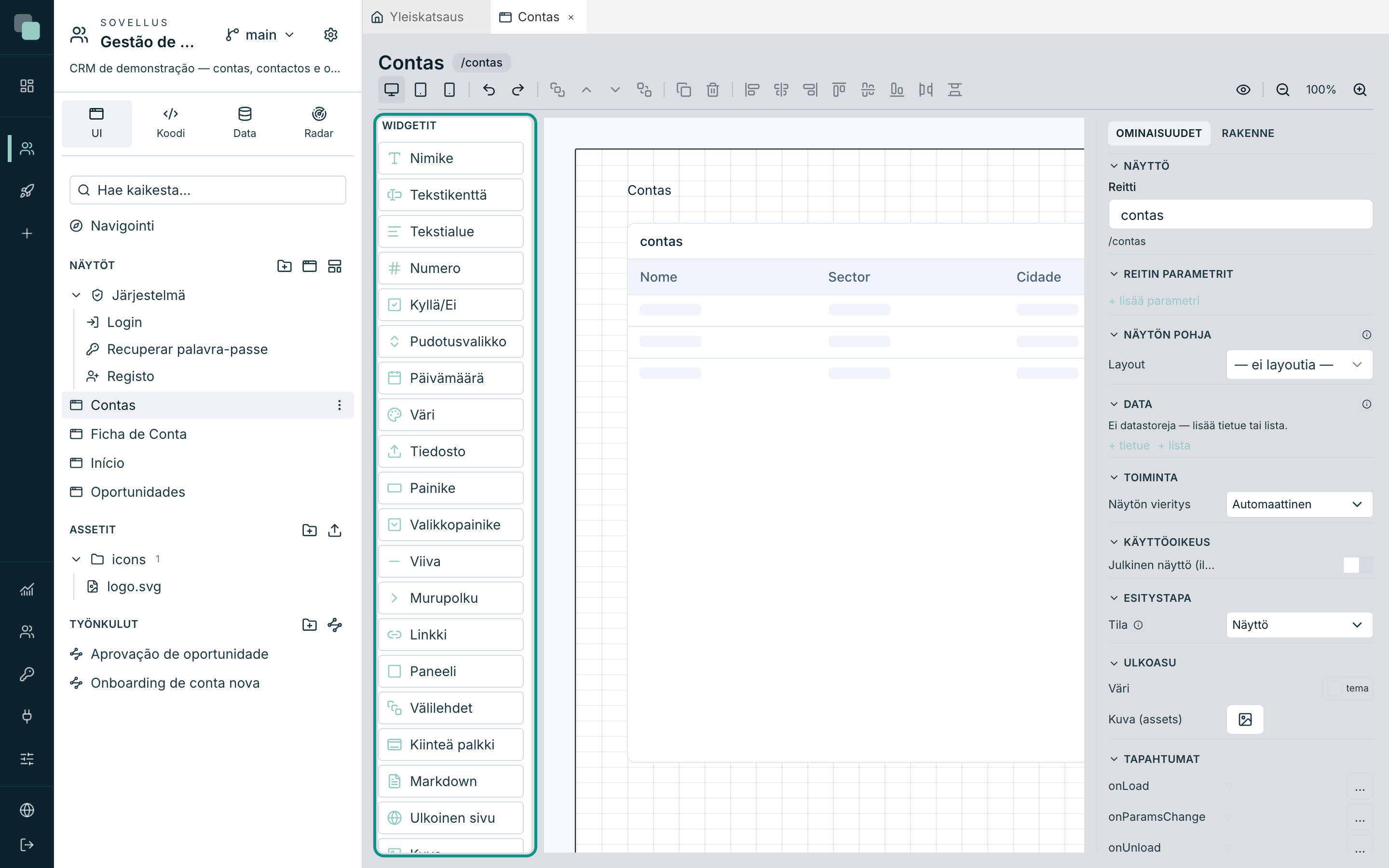Open the Layout dropdown

click(x=1299, y=365)
